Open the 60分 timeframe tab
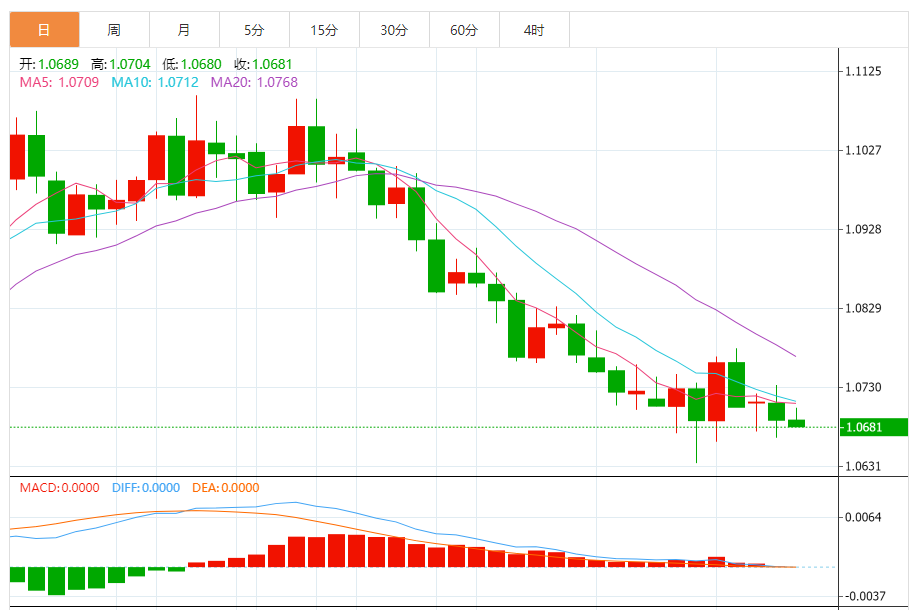Image resolution: width=919 pixels, height=610 pixels. coord(464,30)
